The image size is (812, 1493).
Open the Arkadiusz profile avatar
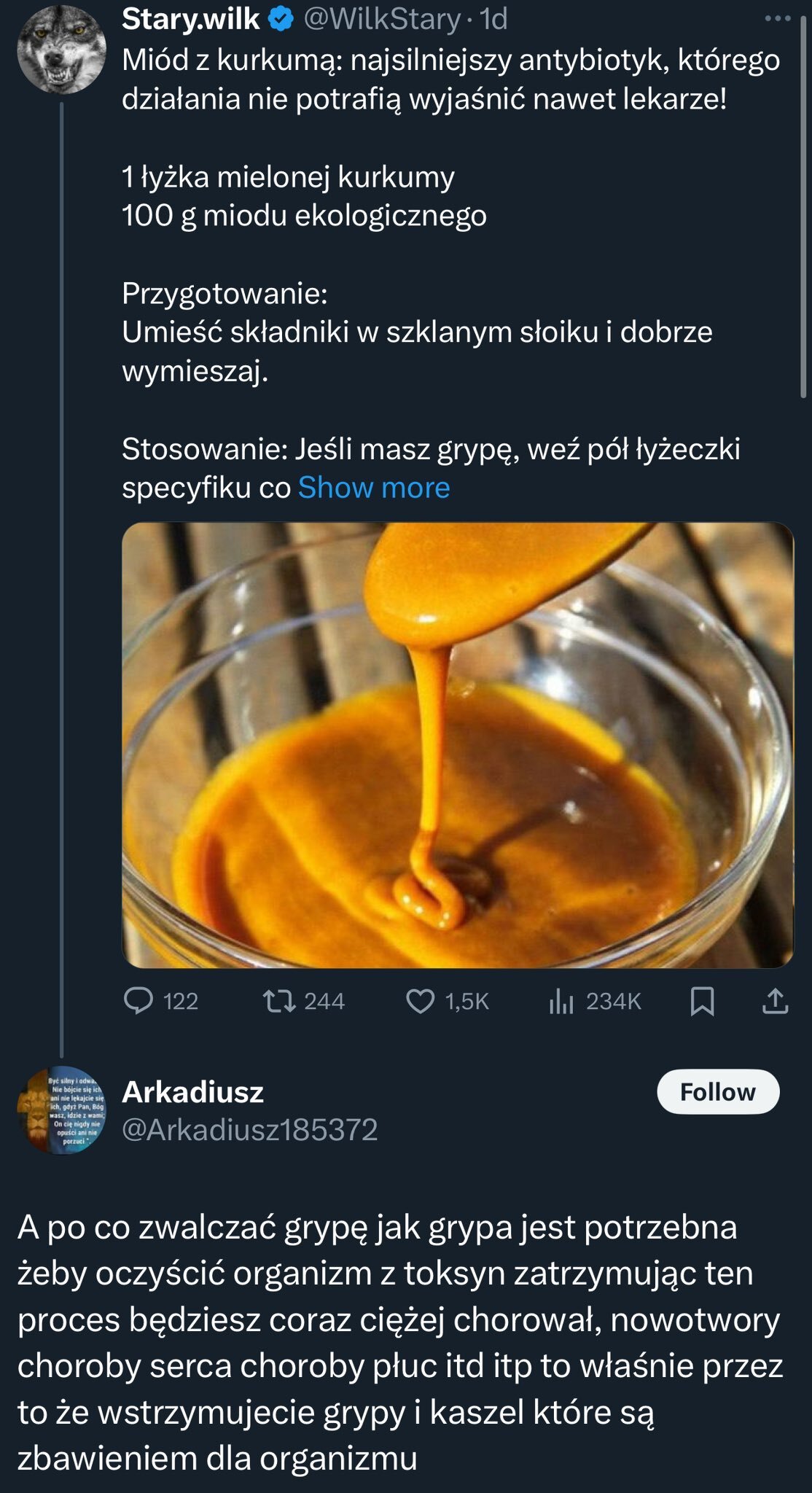[x=62, y=1110]
